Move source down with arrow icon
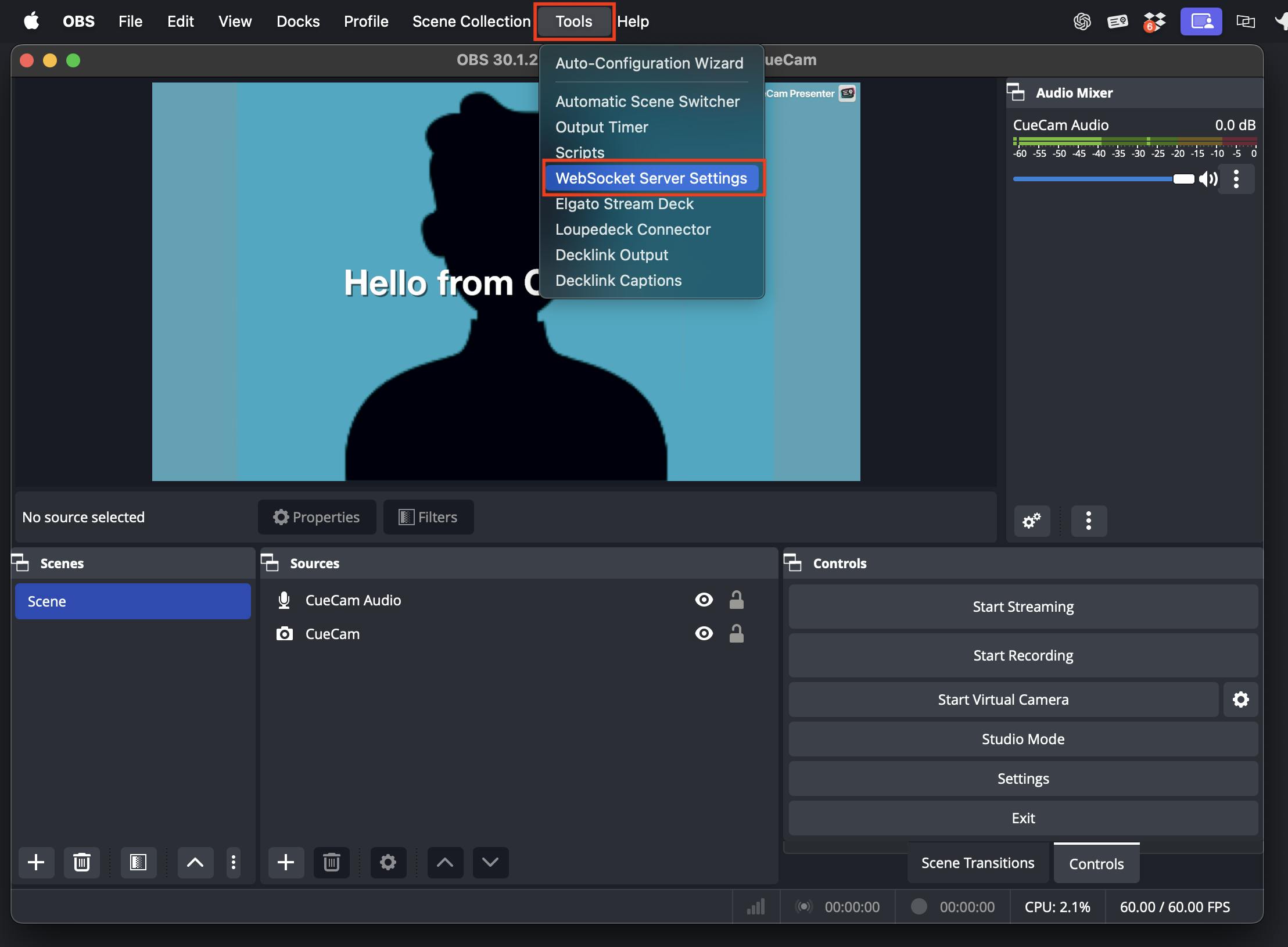 [490, 862]
